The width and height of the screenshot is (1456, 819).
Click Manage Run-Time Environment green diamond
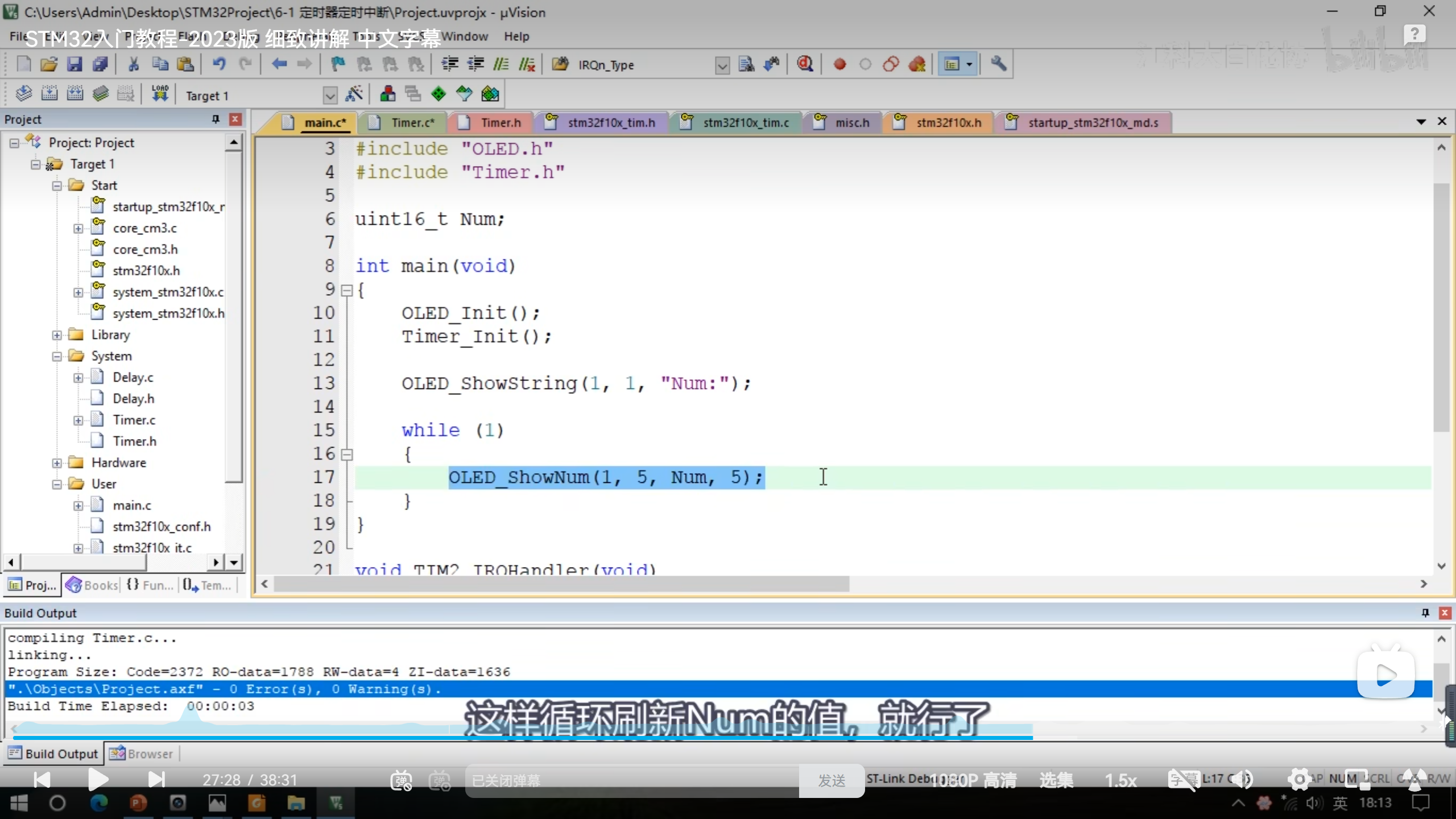(439, 94)
